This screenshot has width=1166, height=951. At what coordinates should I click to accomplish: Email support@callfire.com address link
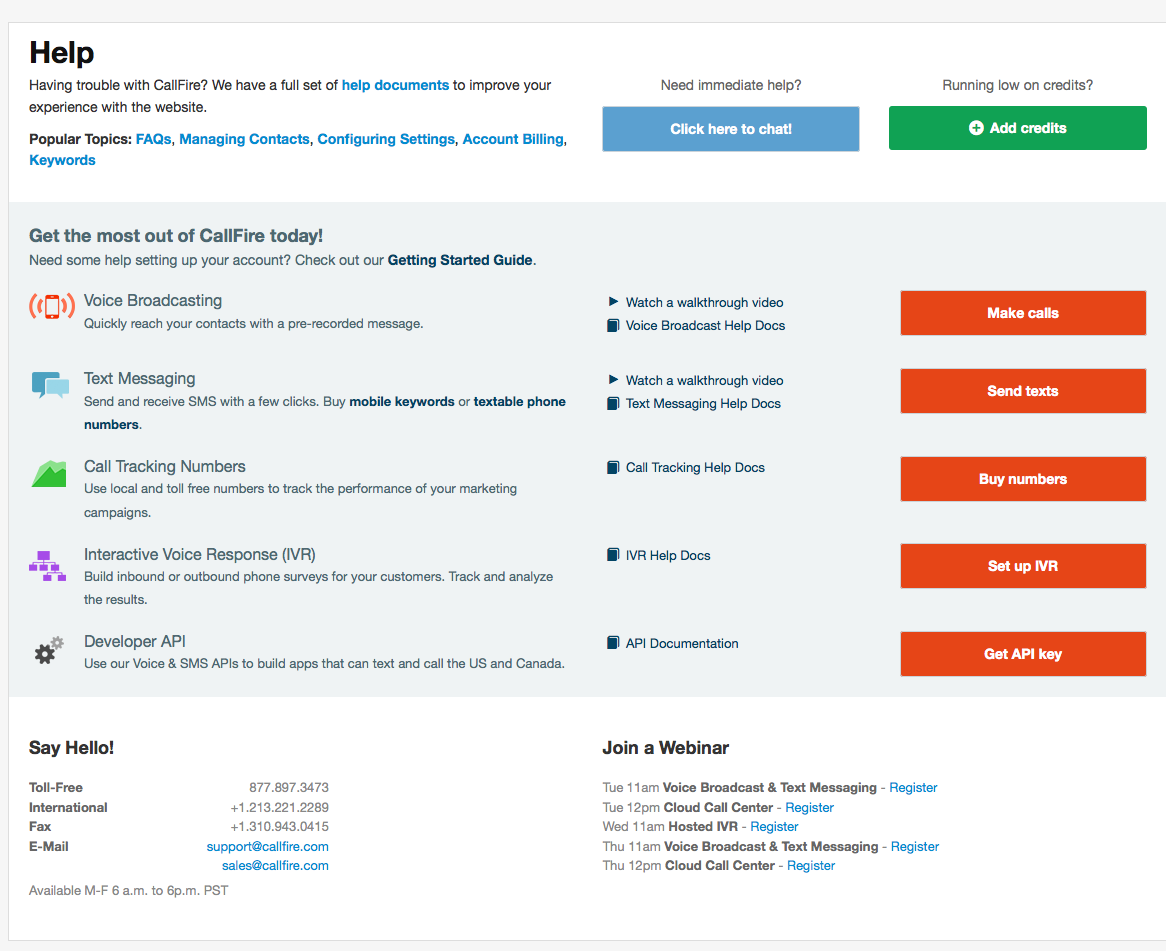coord(267,847)
